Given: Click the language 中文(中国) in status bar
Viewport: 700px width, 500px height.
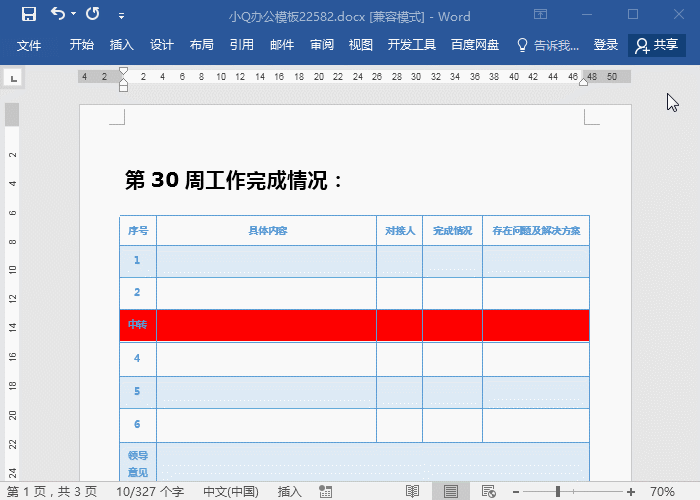Looking at the screenshot, I should 231,492.
